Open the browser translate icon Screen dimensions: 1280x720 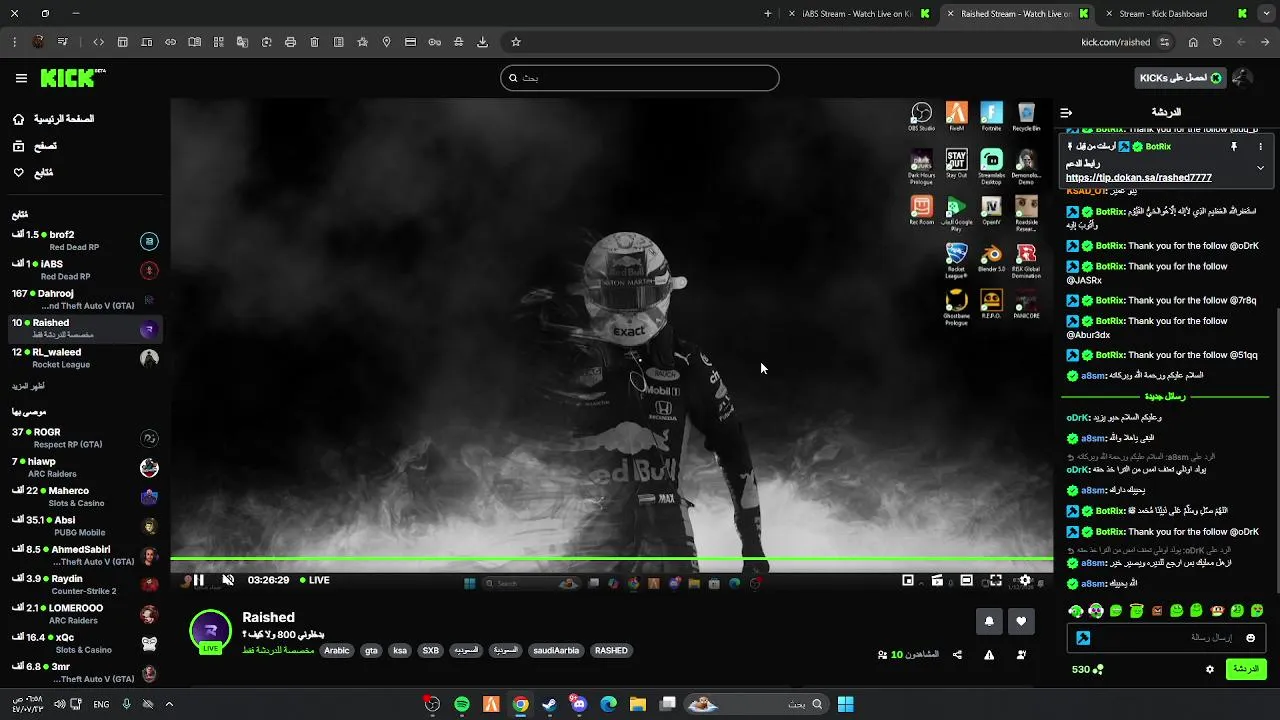click(x=242, y=42)
